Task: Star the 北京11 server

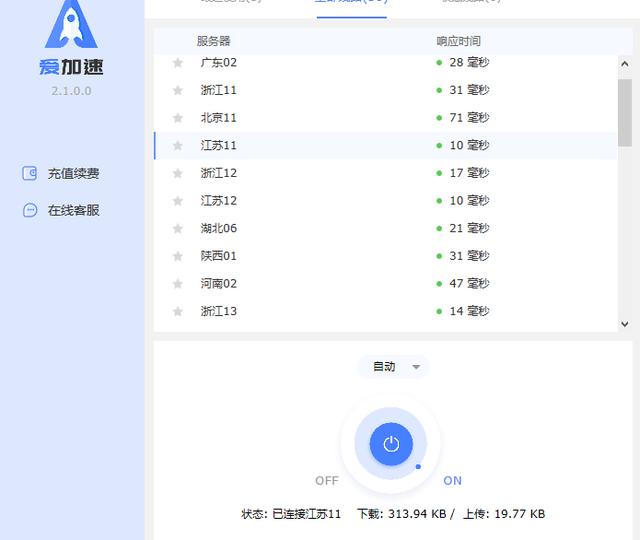Action: pyautogui.click(x=178, y=118)
